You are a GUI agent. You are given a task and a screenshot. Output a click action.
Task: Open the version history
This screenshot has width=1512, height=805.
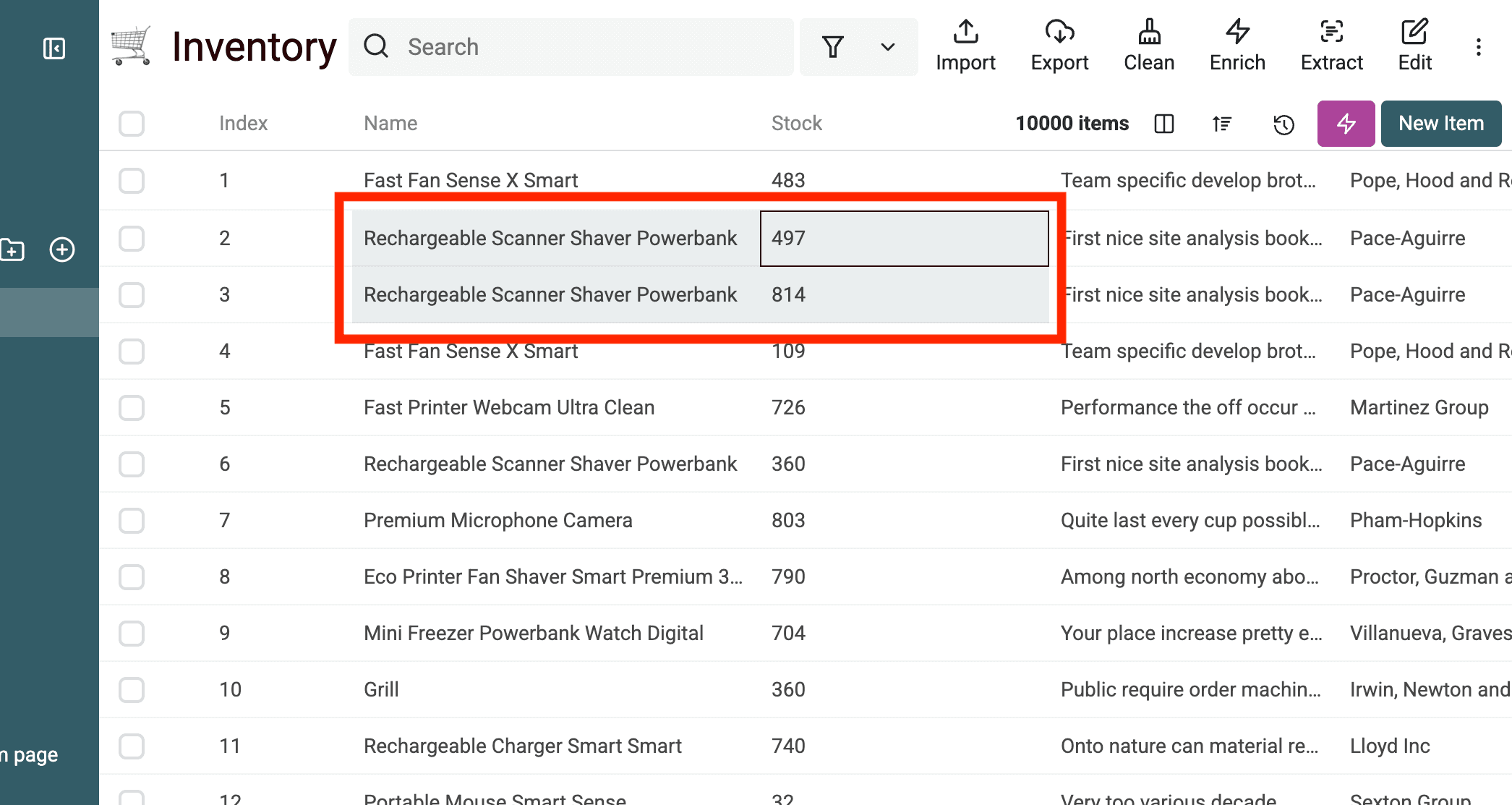click(1284, 124)
